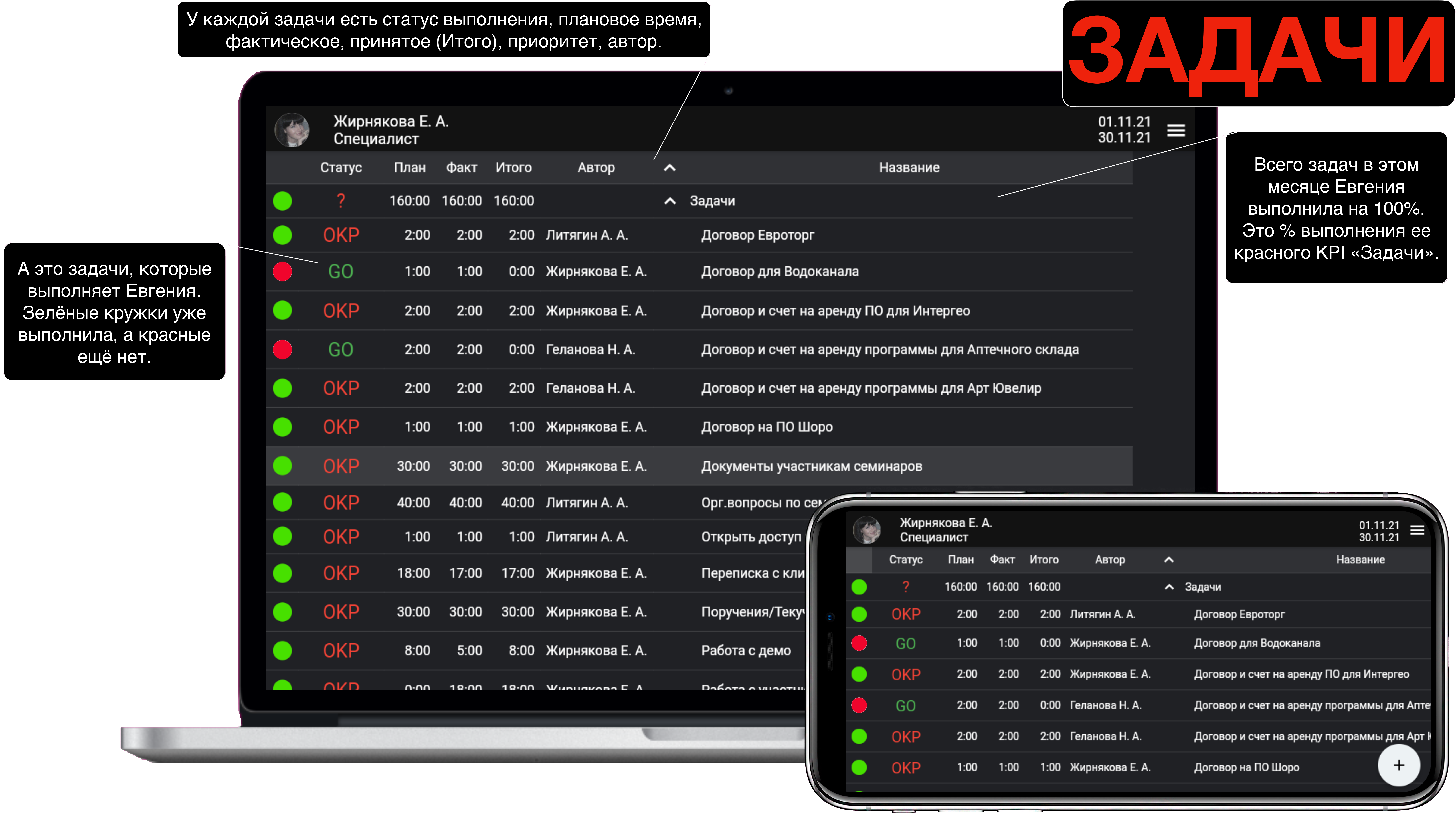
Task: Click the green circle for Работа с демо
Action: pos(283,651)
